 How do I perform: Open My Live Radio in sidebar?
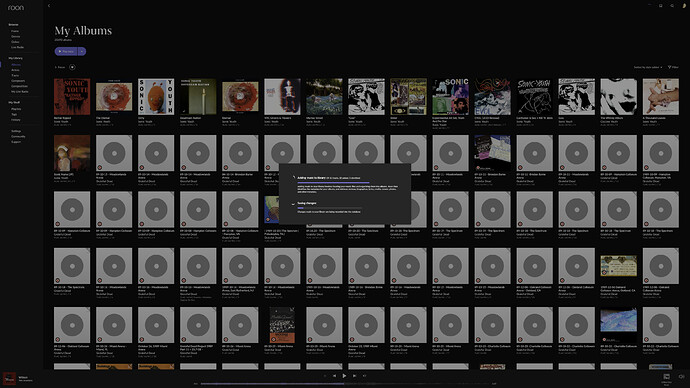tap(19, 92)
